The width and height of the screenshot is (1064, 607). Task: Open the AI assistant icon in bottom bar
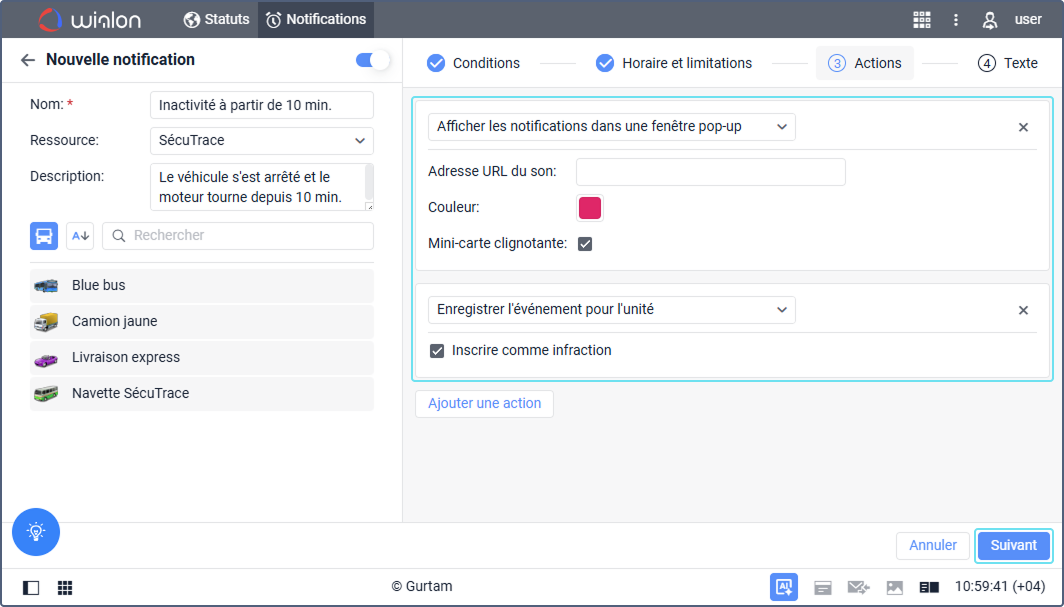pyautogui.click(x=783, y=587)
